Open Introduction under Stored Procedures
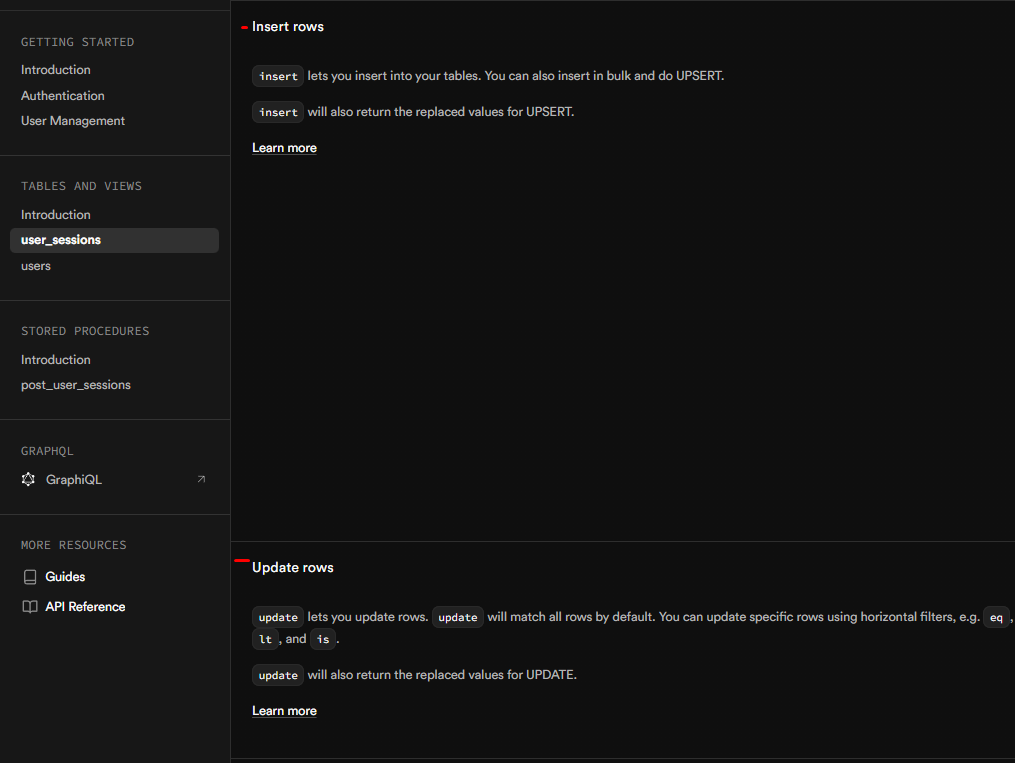 (56, 360)
